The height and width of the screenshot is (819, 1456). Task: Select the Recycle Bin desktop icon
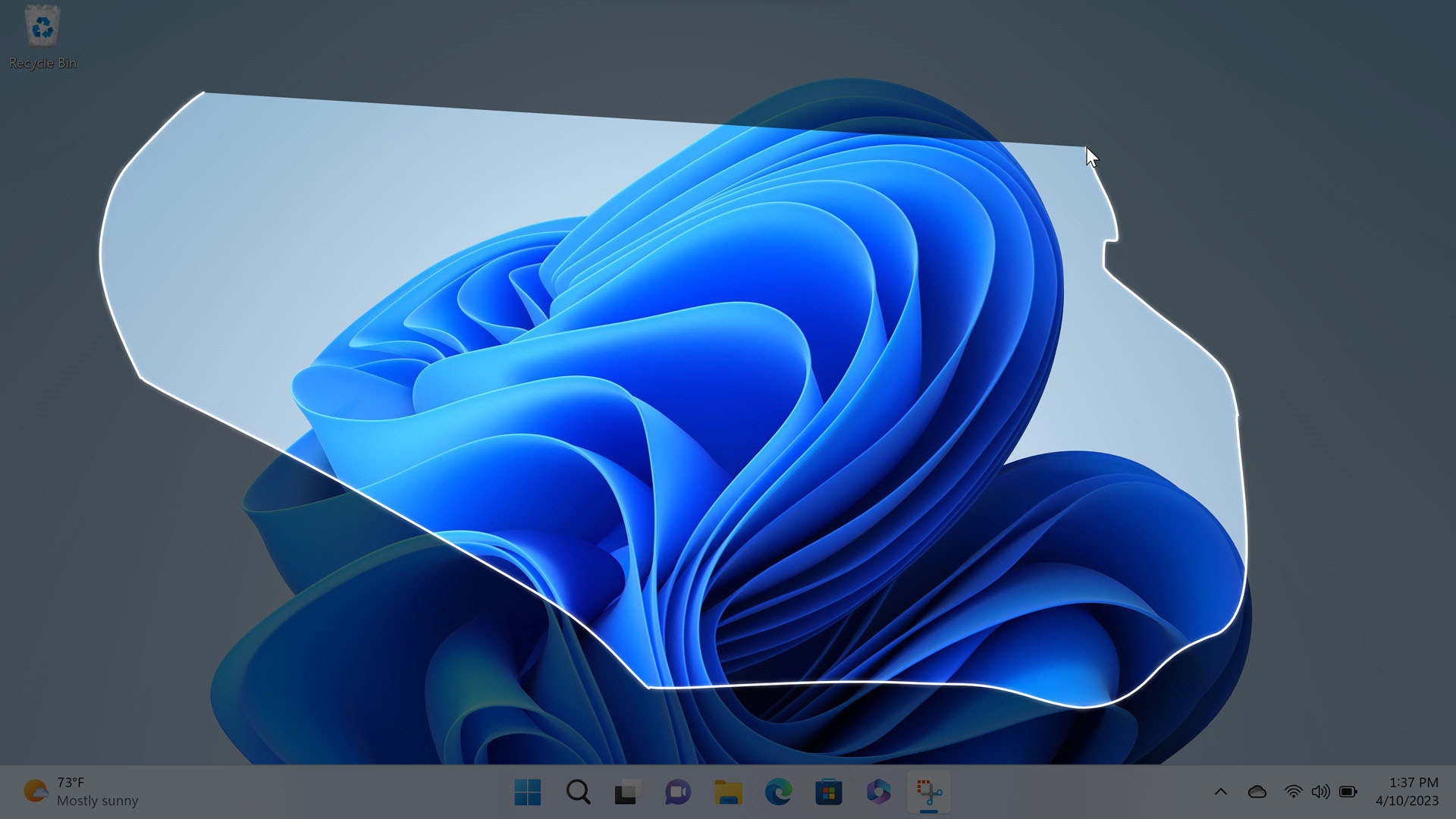[42, 36]
